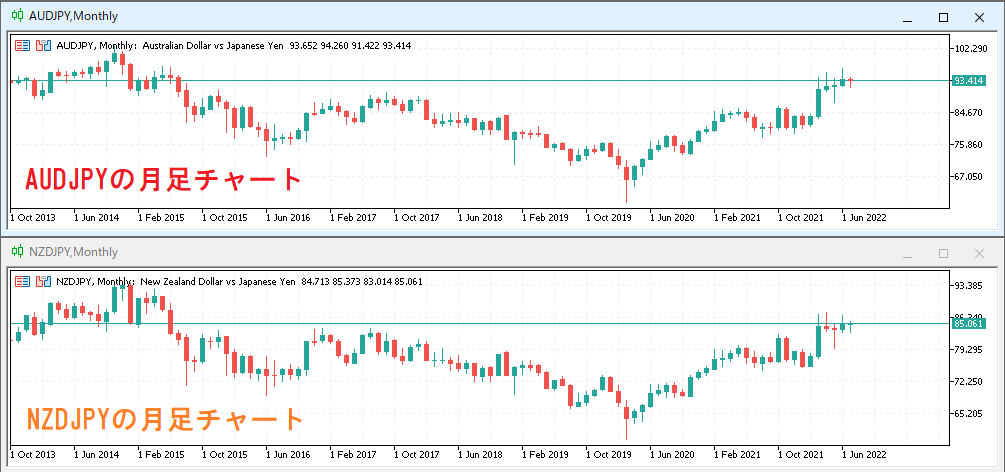
Task: Click the NZDJPY window title bar chart icon
Action: click(x=18, y=252)
